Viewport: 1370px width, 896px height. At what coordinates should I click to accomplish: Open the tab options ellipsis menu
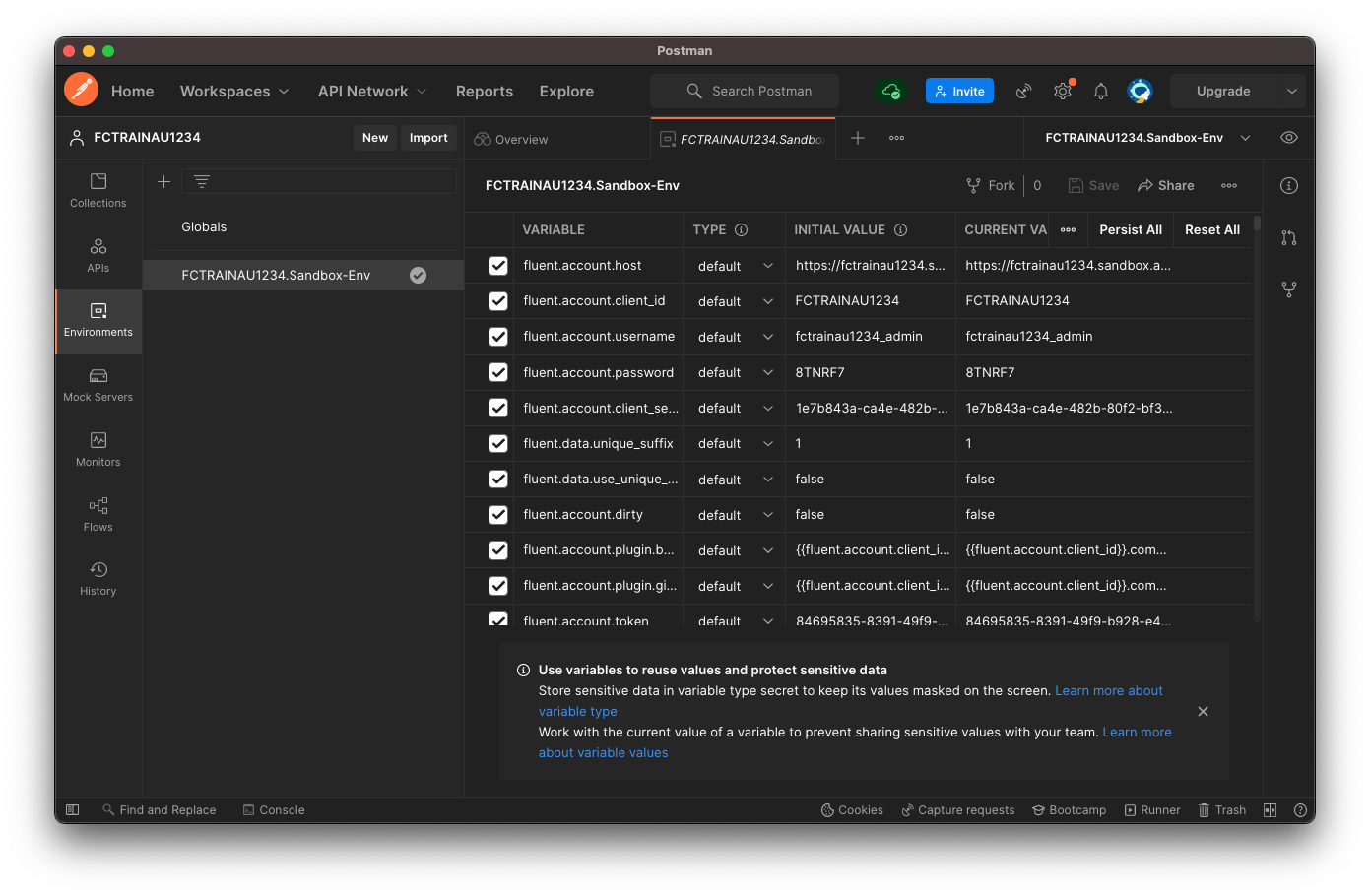coord(897,138)
